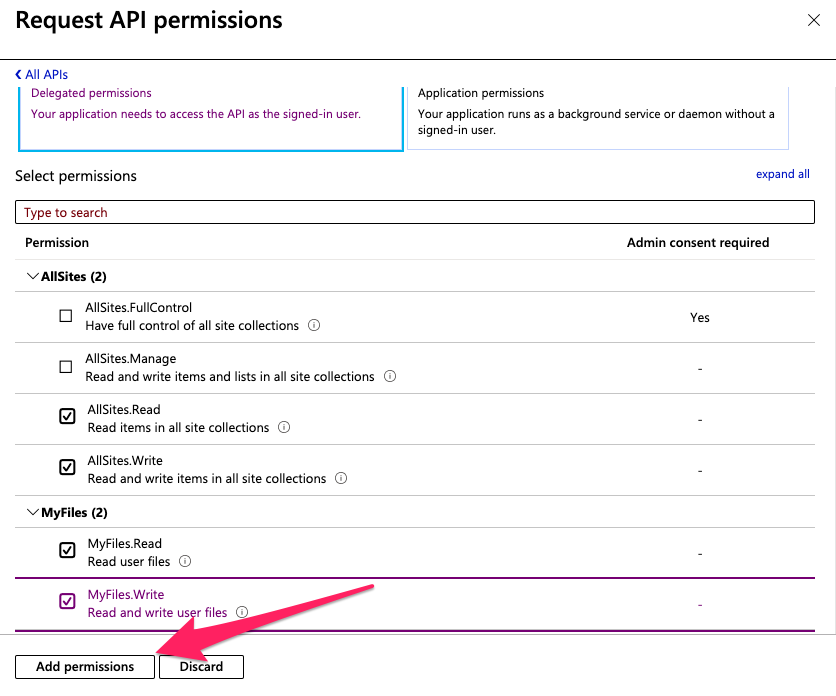Click the Admin consent required column header

tap(698, 243)
